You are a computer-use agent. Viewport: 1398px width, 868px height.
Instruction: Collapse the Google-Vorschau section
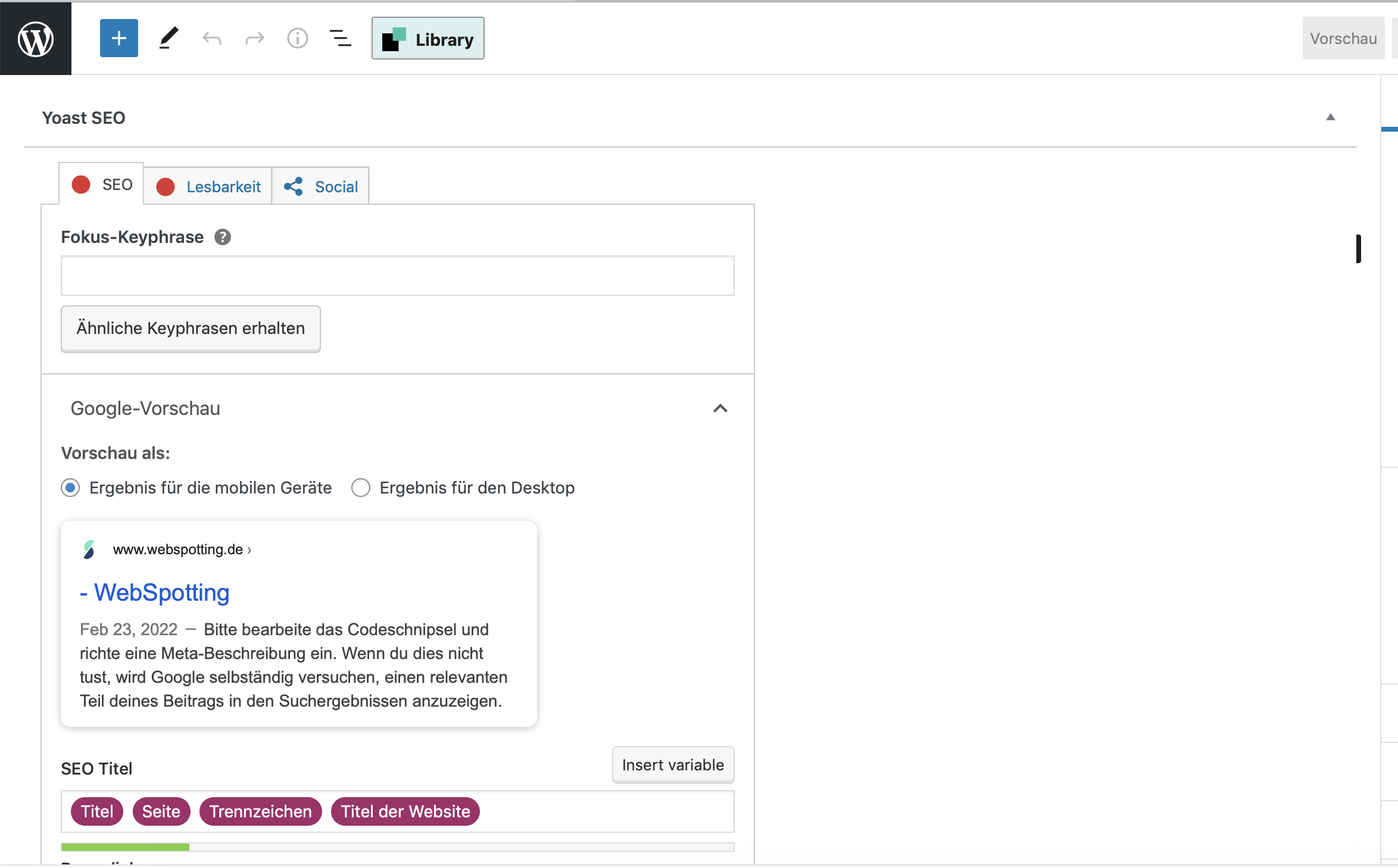click(x=720, y=408)
